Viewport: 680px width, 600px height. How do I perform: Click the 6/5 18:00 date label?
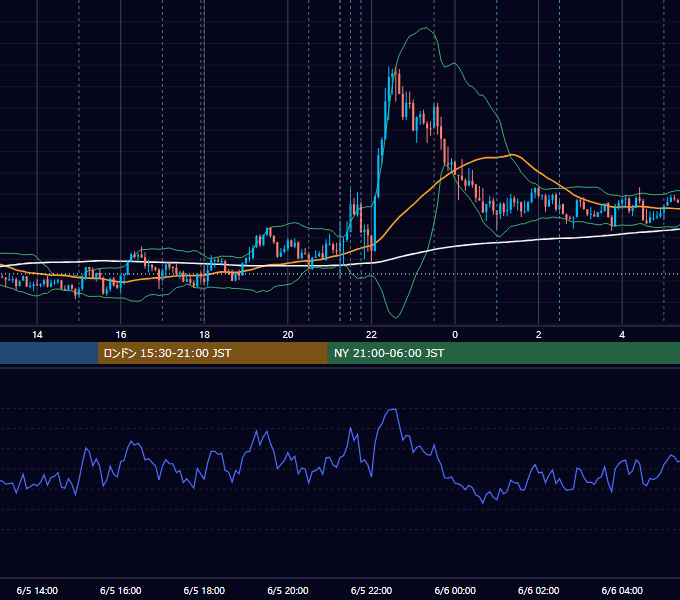pyautogui.click(x=204, y=590)
